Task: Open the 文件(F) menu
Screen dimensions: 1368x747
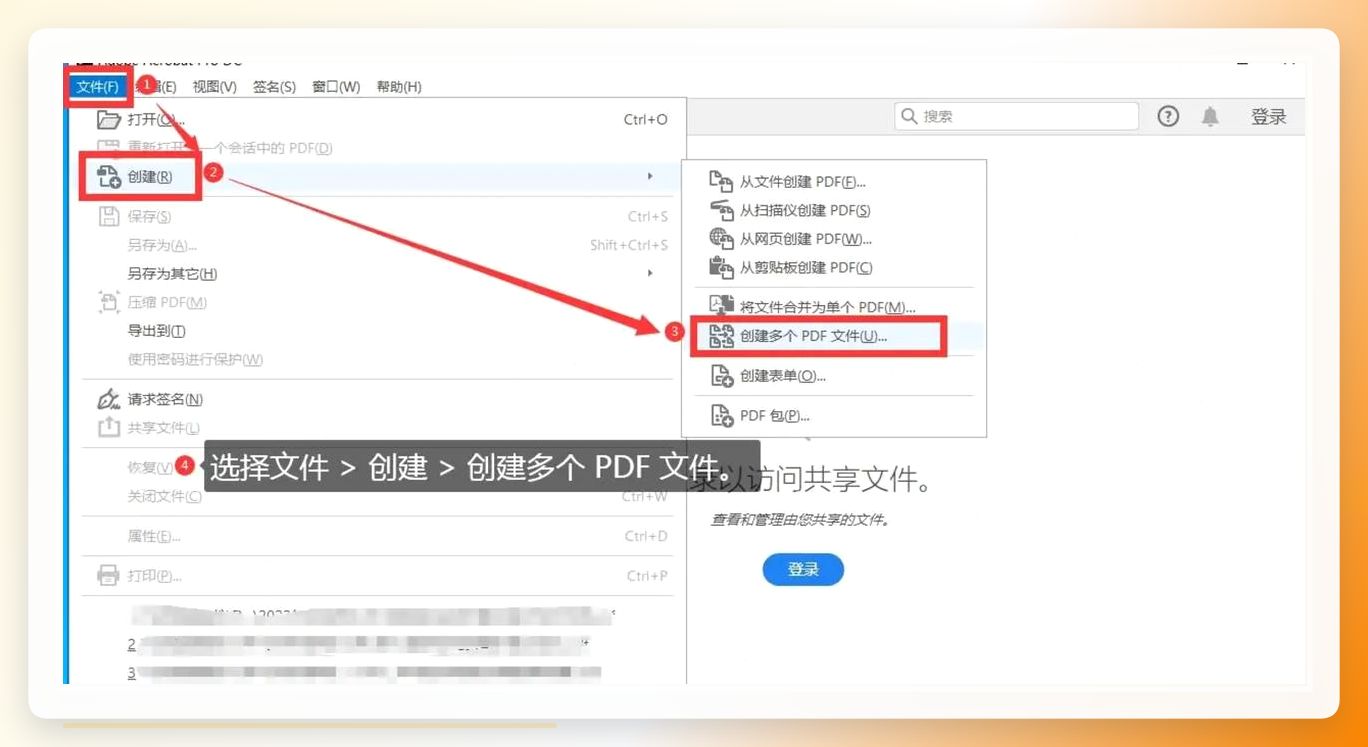Action: (x=98, y=87)
